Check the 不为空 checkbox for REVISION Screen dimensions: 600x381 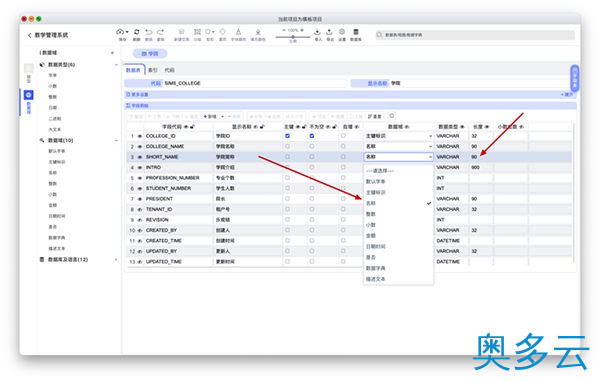pos(312,220)
